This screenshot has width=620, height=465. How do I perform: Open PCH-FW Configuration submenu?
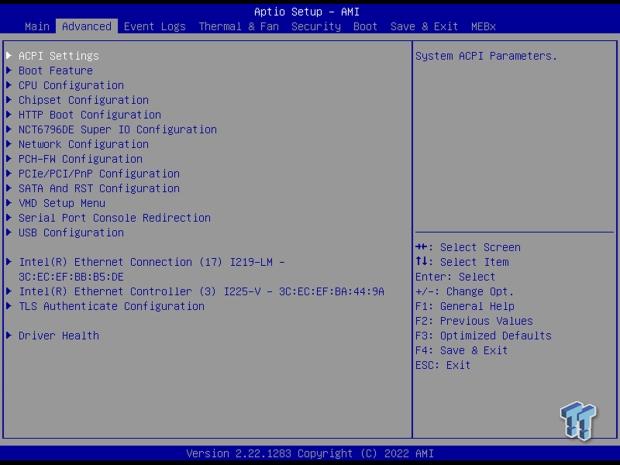pyautogui.click(x=80, y=159)
